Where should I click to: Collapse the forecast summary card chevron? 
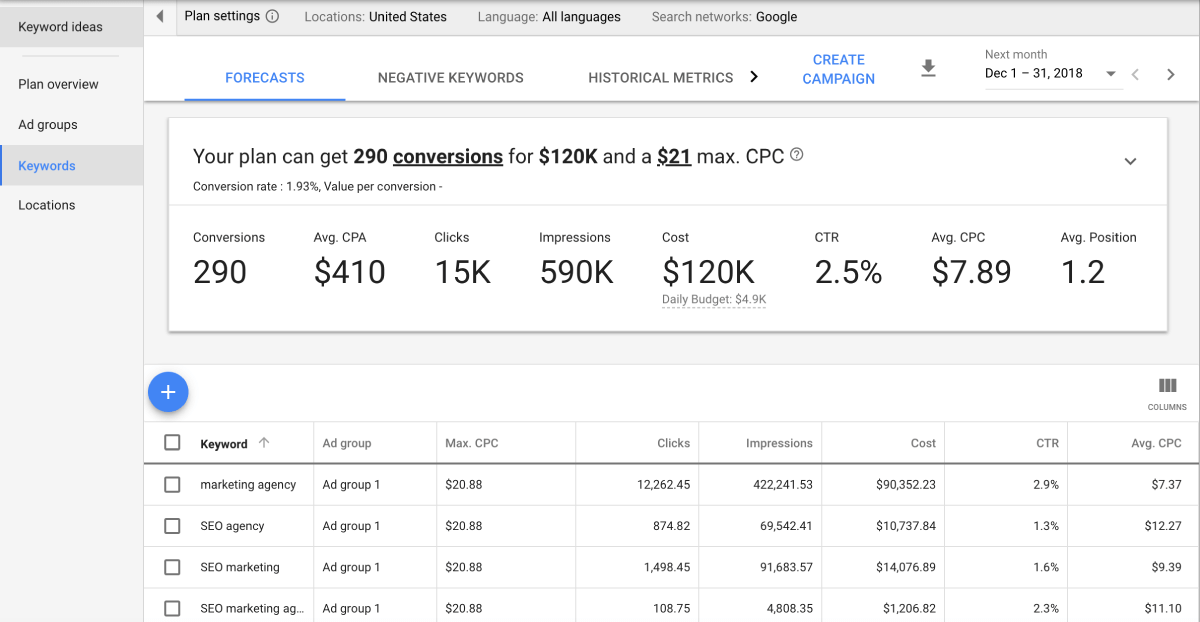coord(1131,160)
